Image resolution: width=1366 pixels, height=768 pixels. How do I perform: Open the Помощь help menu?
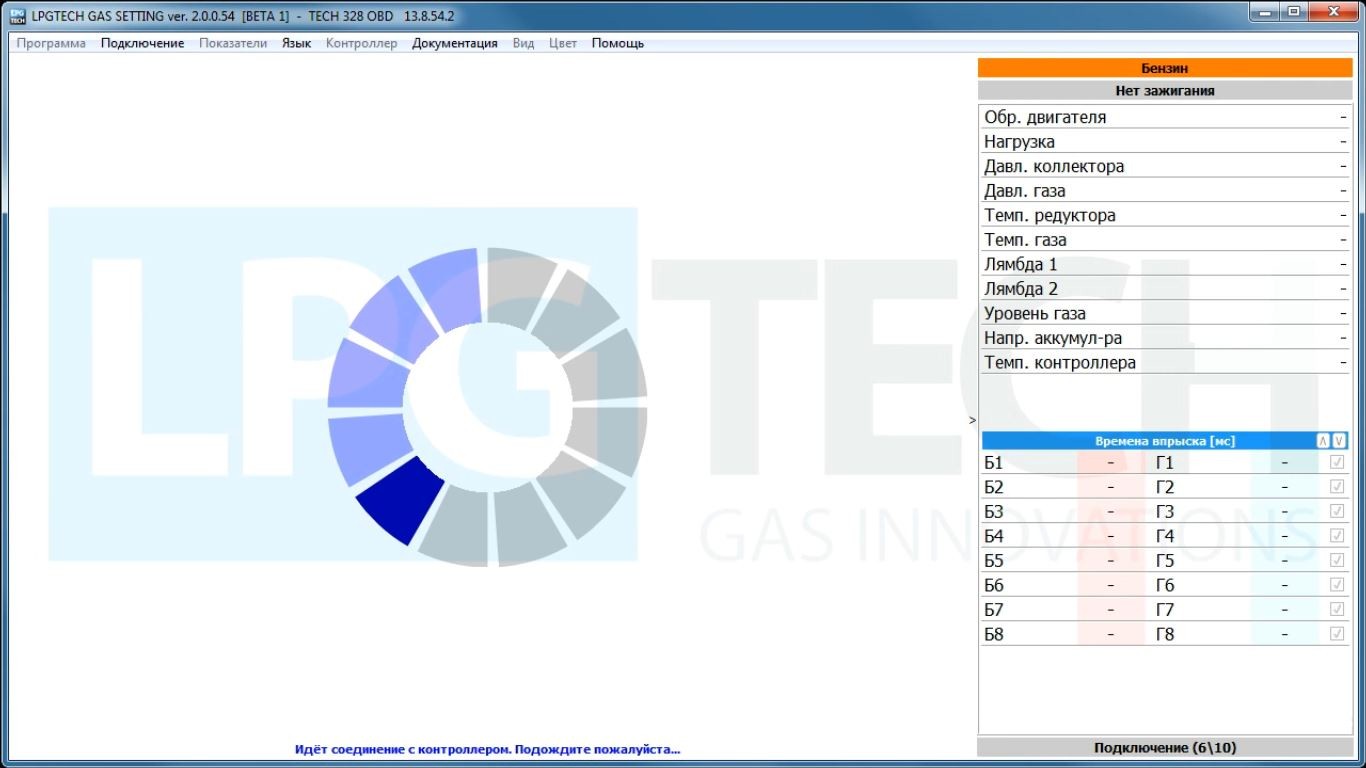(x=617, y=43)
